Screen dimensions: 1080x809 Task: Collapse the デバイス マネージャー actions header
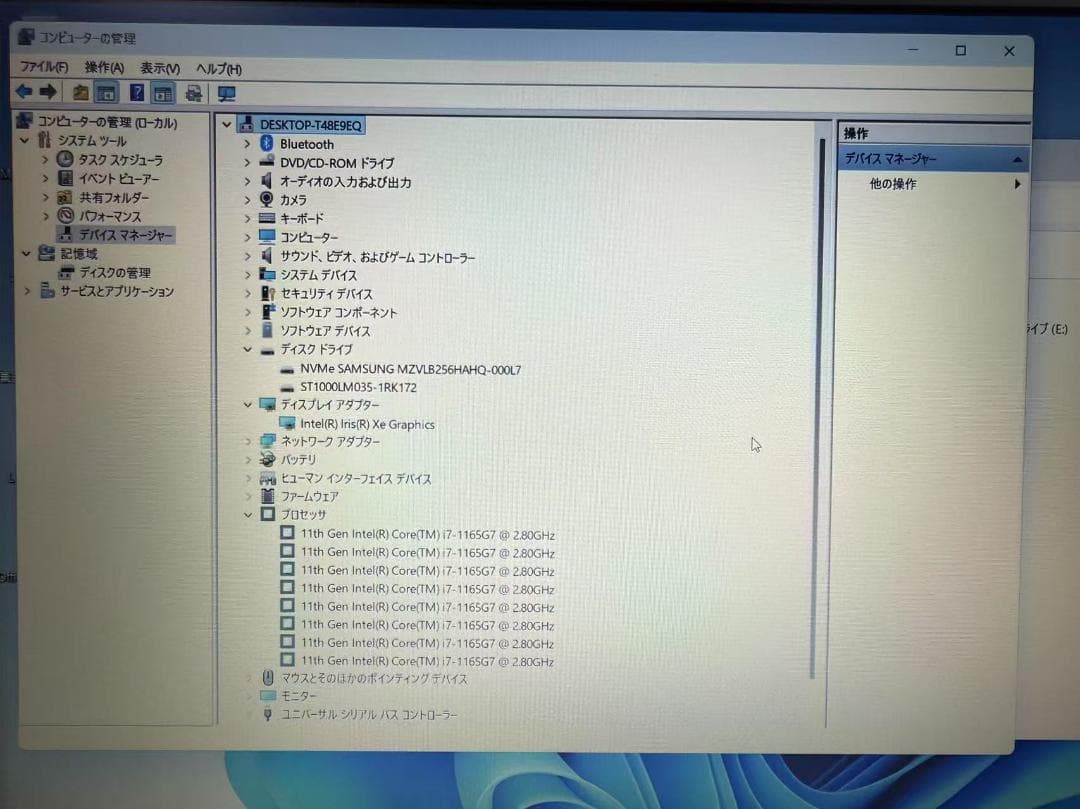point(1017,160)
